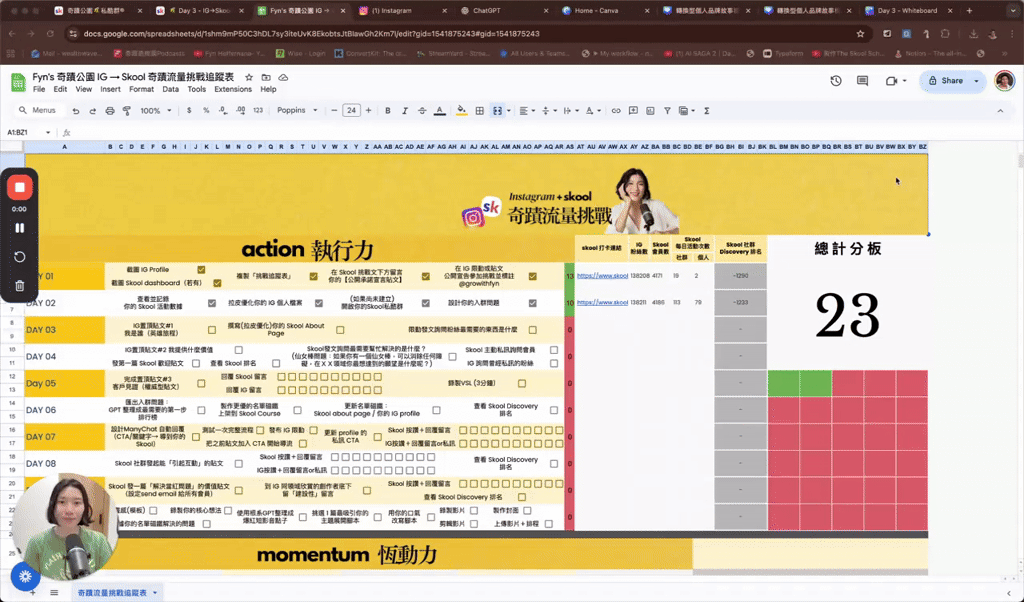Open the merge type dropdown arrow
Screen dimensions: 1024x602
[509, 111]
